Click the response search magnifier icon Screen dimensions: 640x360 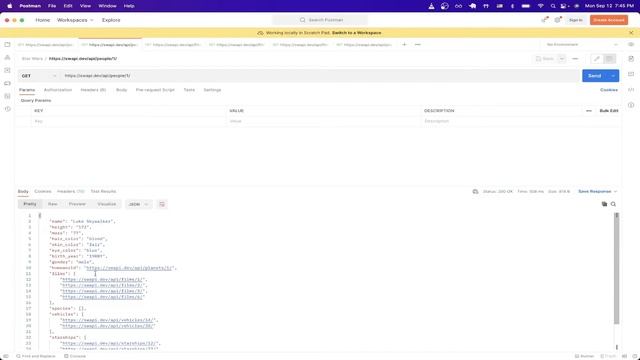coord(613,204)
